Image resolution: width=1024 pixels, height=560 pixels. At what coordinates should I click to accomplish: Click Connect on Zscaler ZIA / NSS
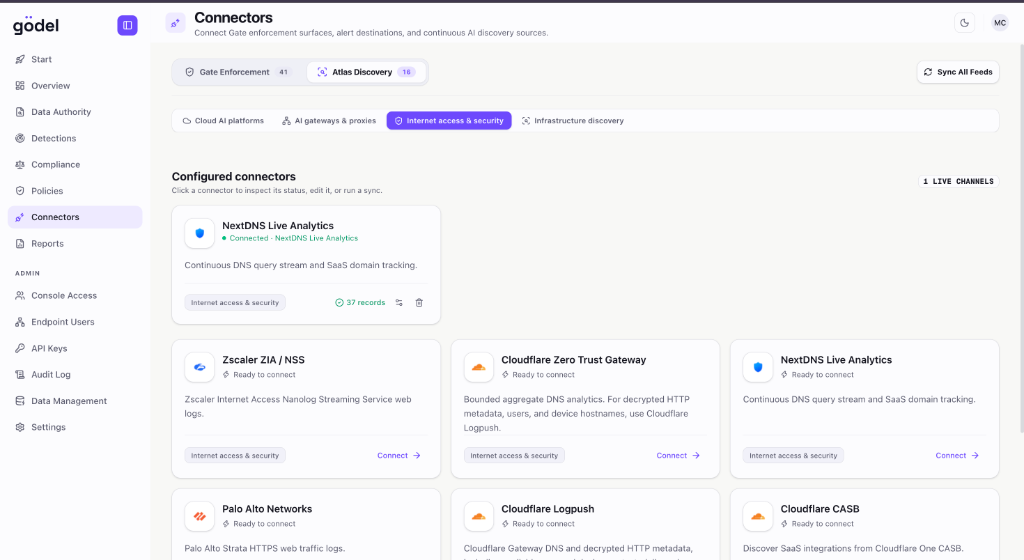click(x=398, y=456)
